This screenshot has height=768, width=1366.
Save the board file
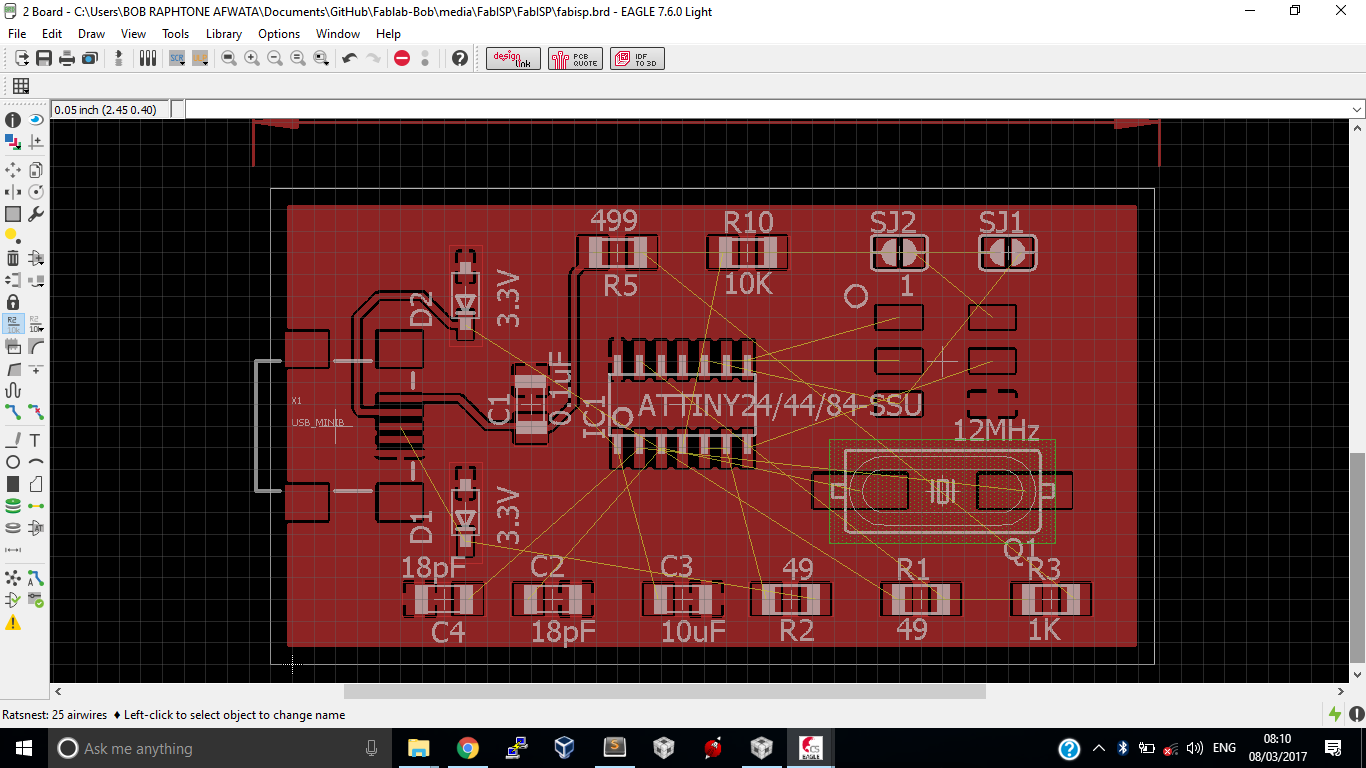point(44,59)
